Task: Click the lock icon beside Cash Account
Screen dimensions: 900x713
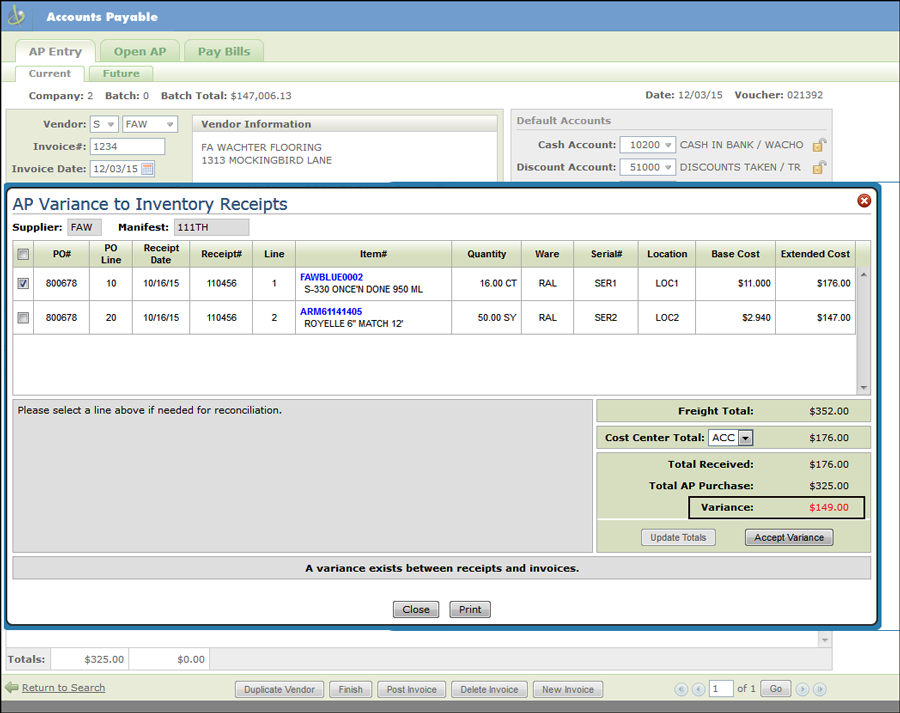Action: click(x=819, y=145)
